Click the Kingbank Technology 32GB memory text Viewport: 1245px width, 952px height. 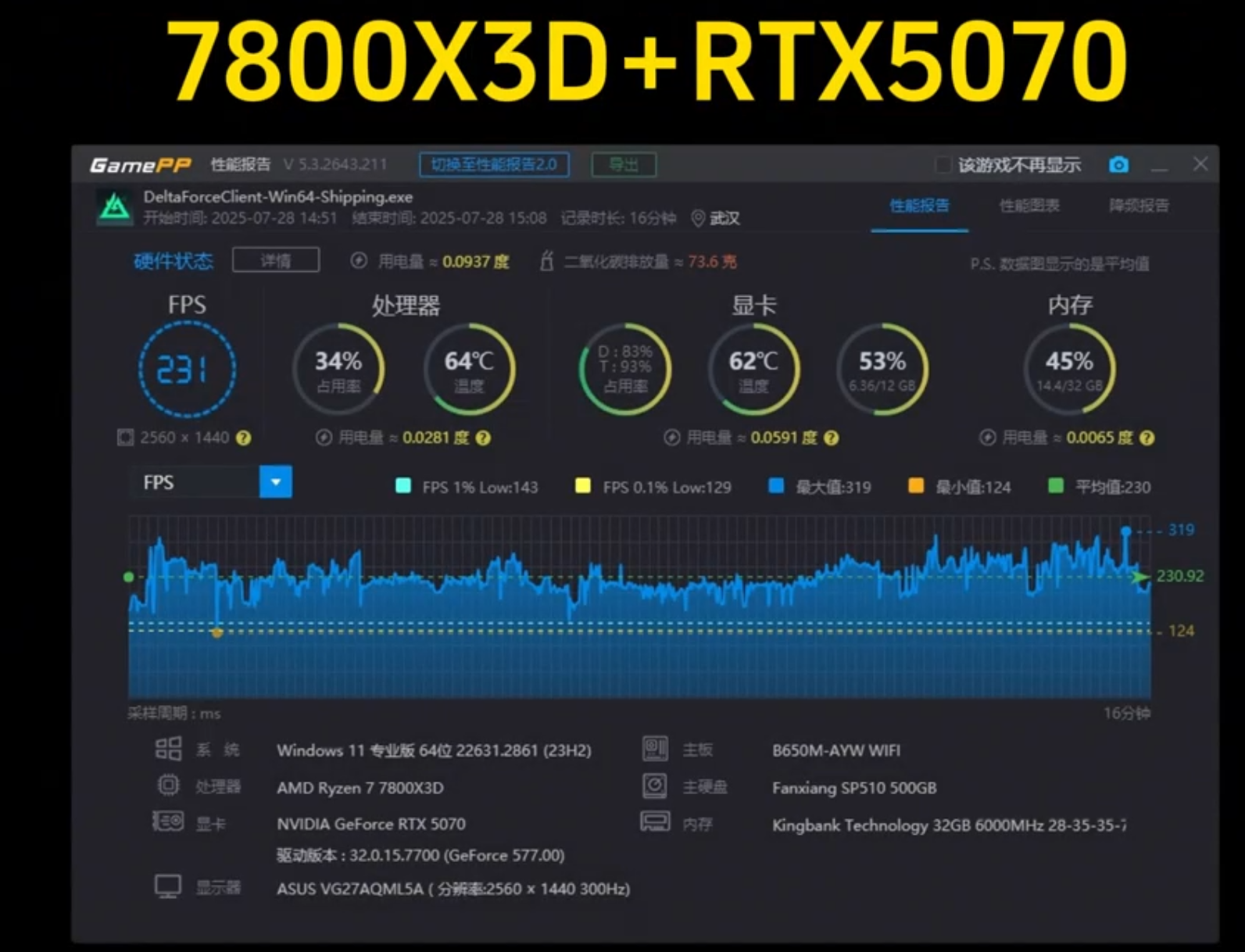tap(950, 825)
